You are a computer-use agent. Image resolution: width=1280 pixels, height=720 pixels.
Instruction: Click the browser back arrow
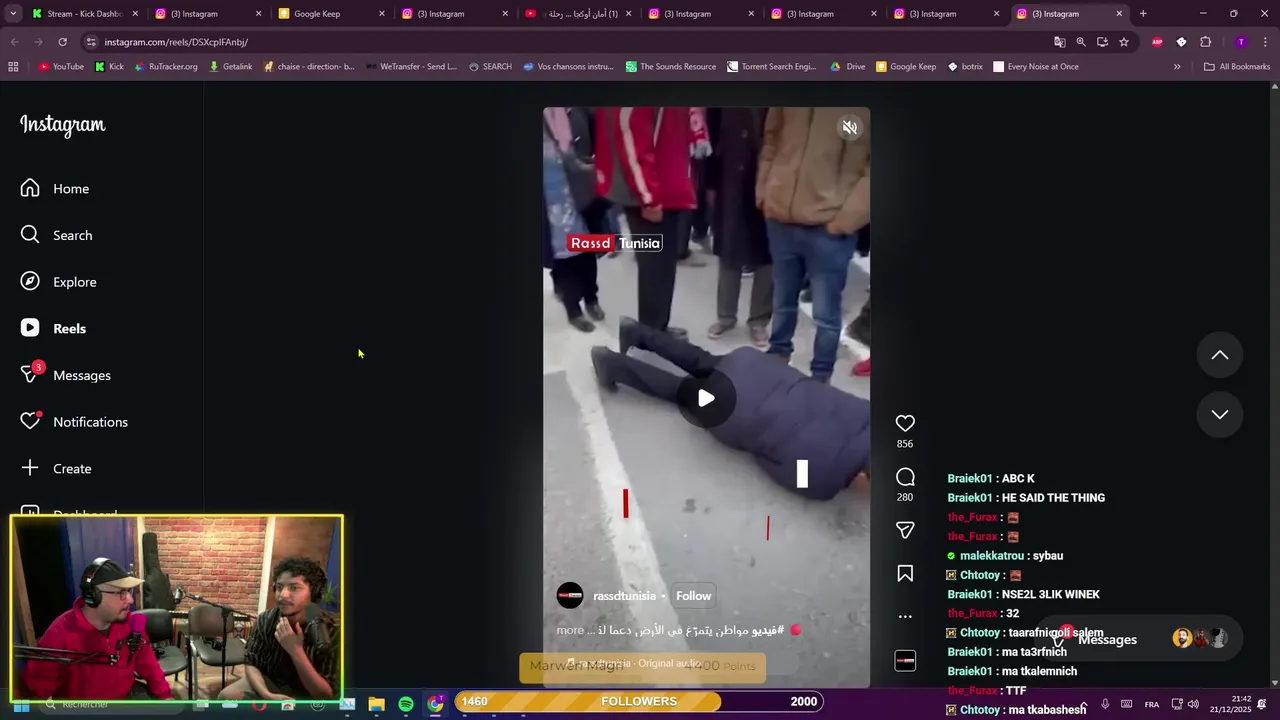click(14, 42)
